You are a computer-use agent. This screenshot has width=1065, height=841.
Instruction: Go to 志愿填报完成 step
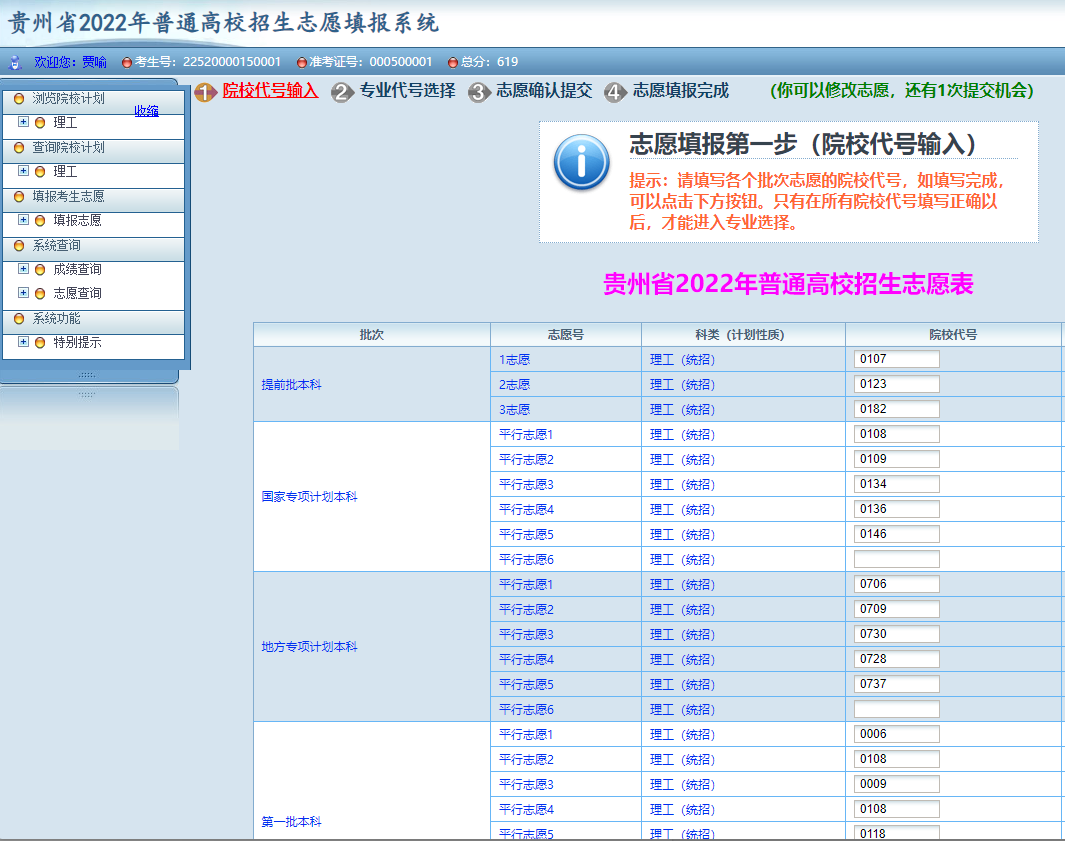tap(681, 90)
